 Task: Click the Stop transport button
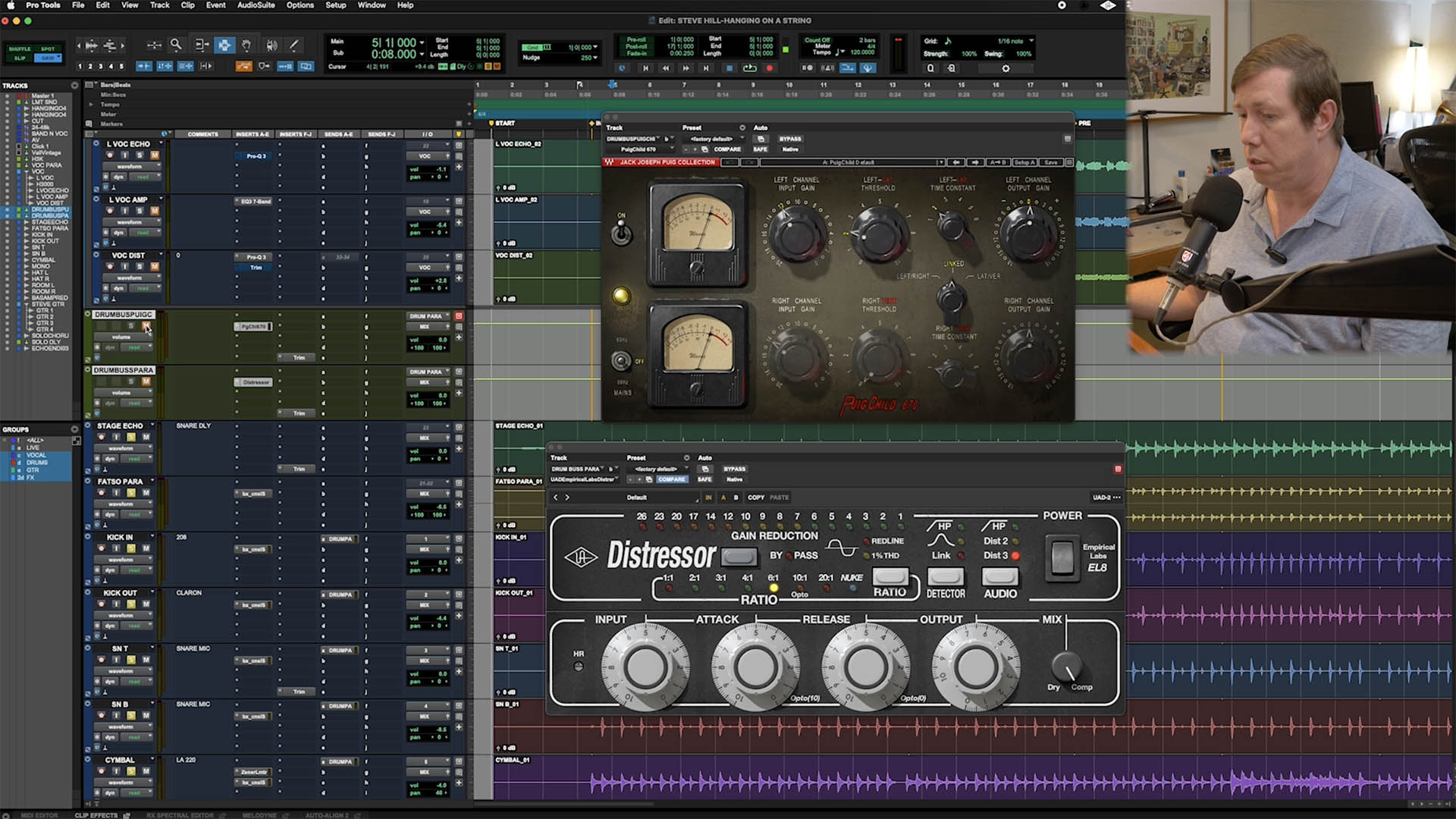point(729,68)
